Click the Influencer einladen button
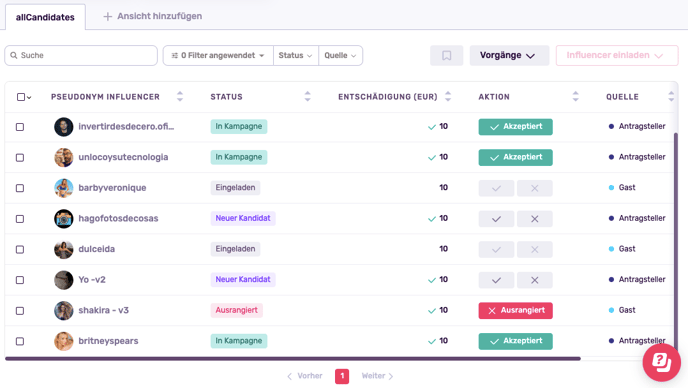 (x=617, y=55)
